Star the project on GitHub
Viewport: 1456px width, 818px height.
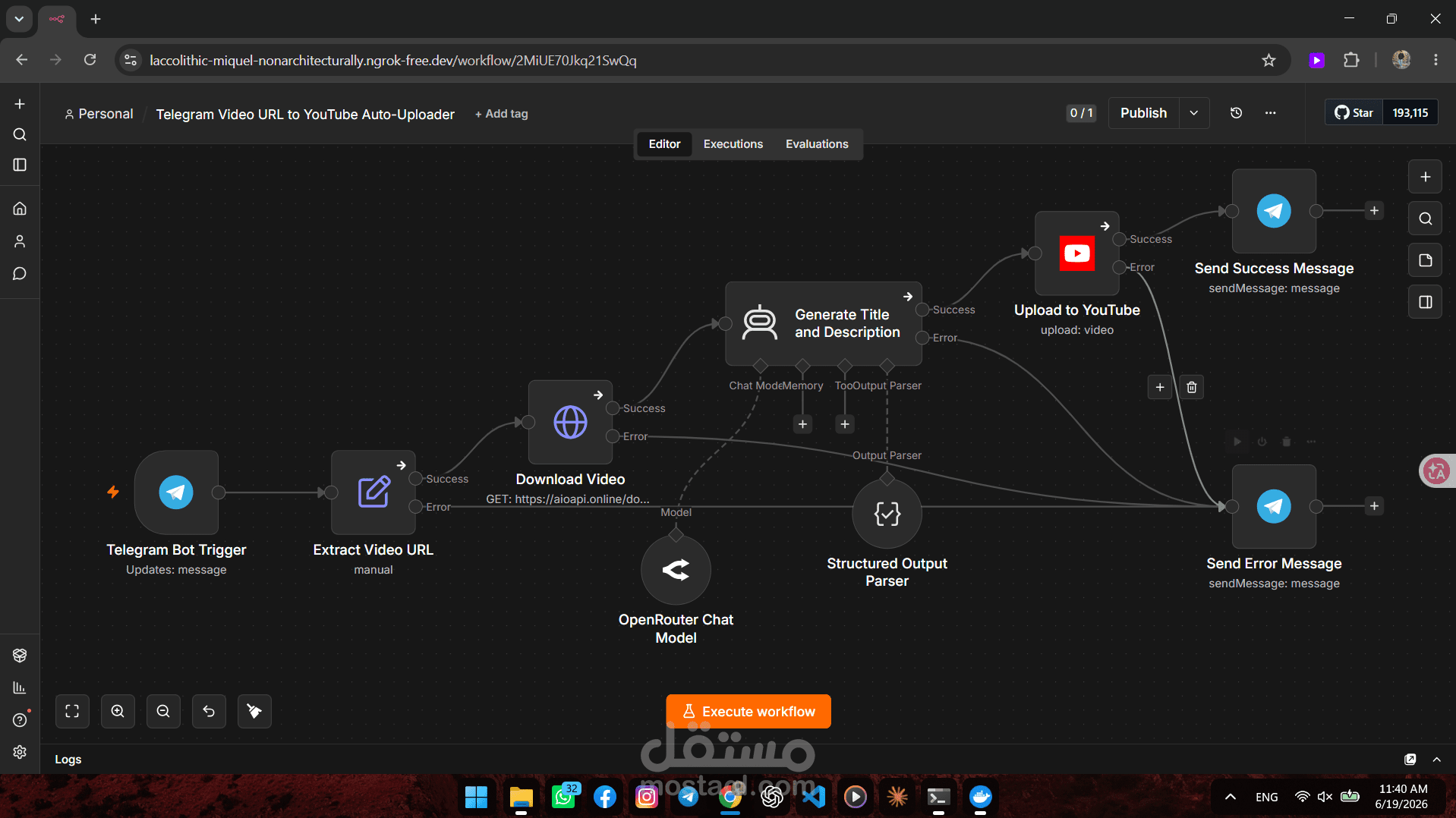1354,113
